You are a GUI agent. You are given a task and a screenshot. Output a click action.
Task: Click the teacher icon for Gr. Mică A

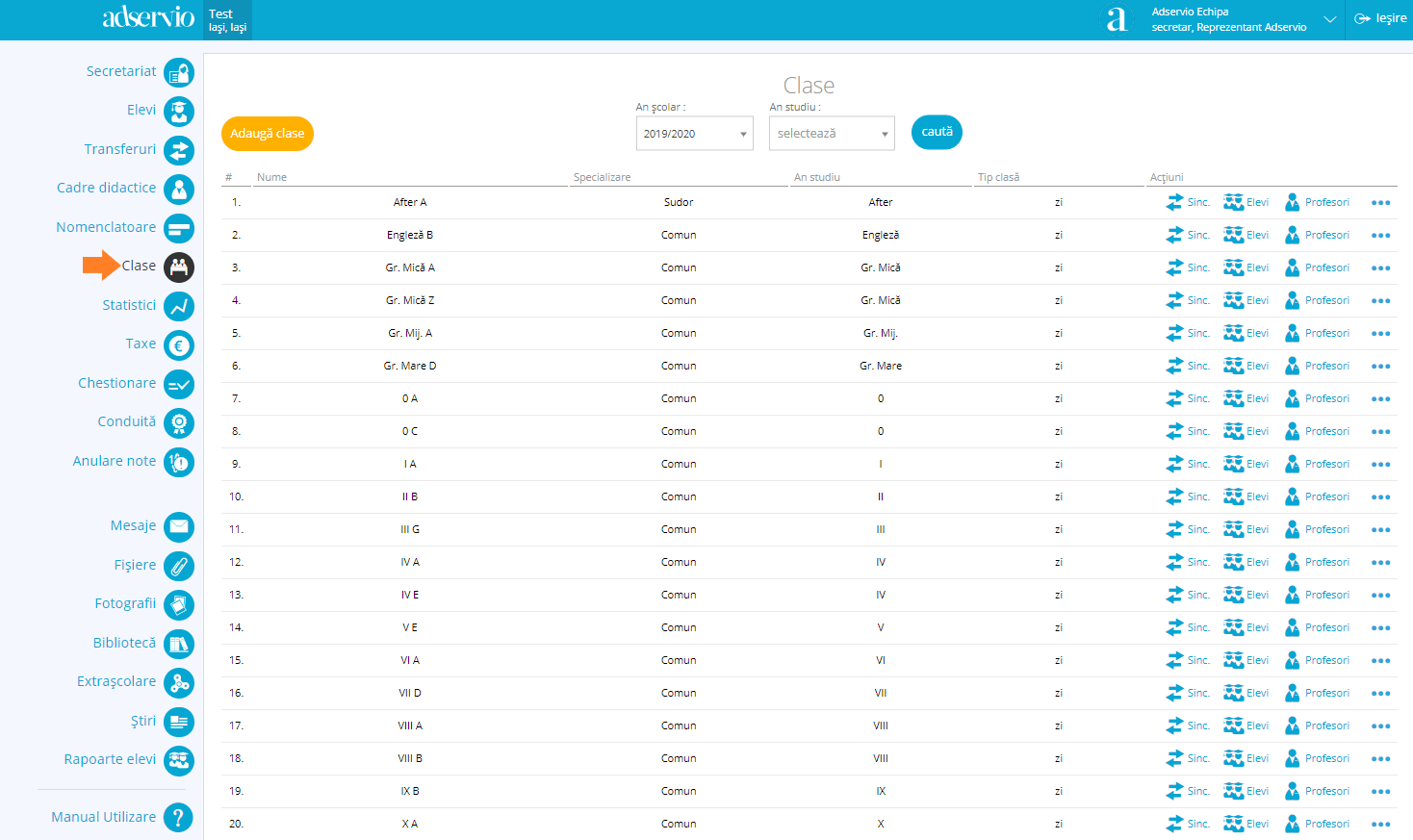1292,267
